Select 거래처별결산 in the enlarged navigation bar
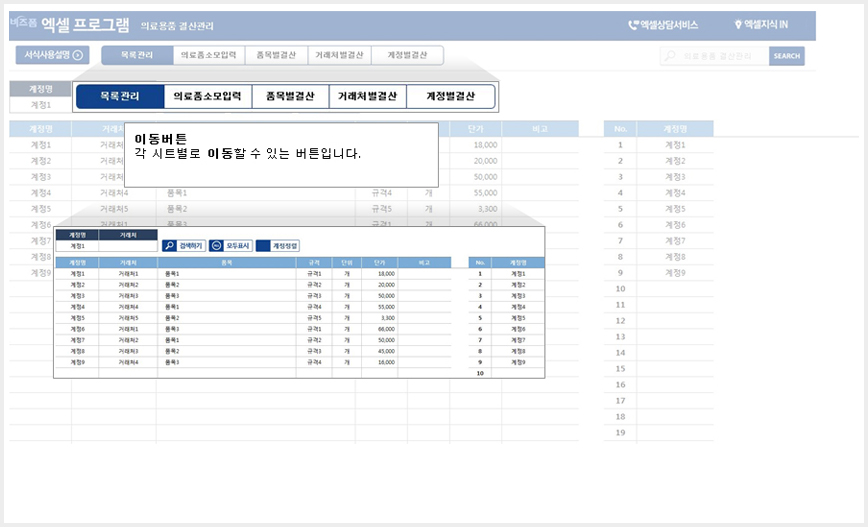868x527 pixels. (368, 96)
